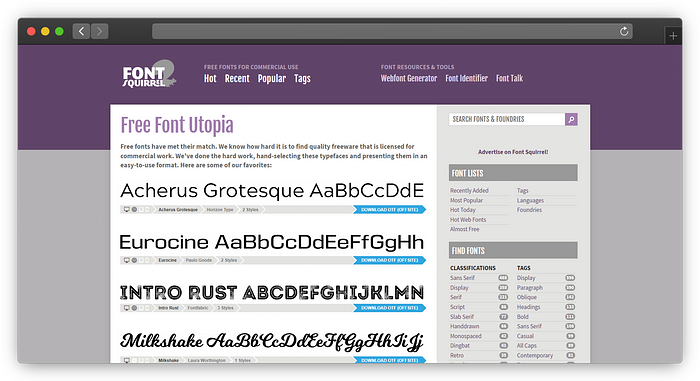Select the Display classification

point(459,288)
